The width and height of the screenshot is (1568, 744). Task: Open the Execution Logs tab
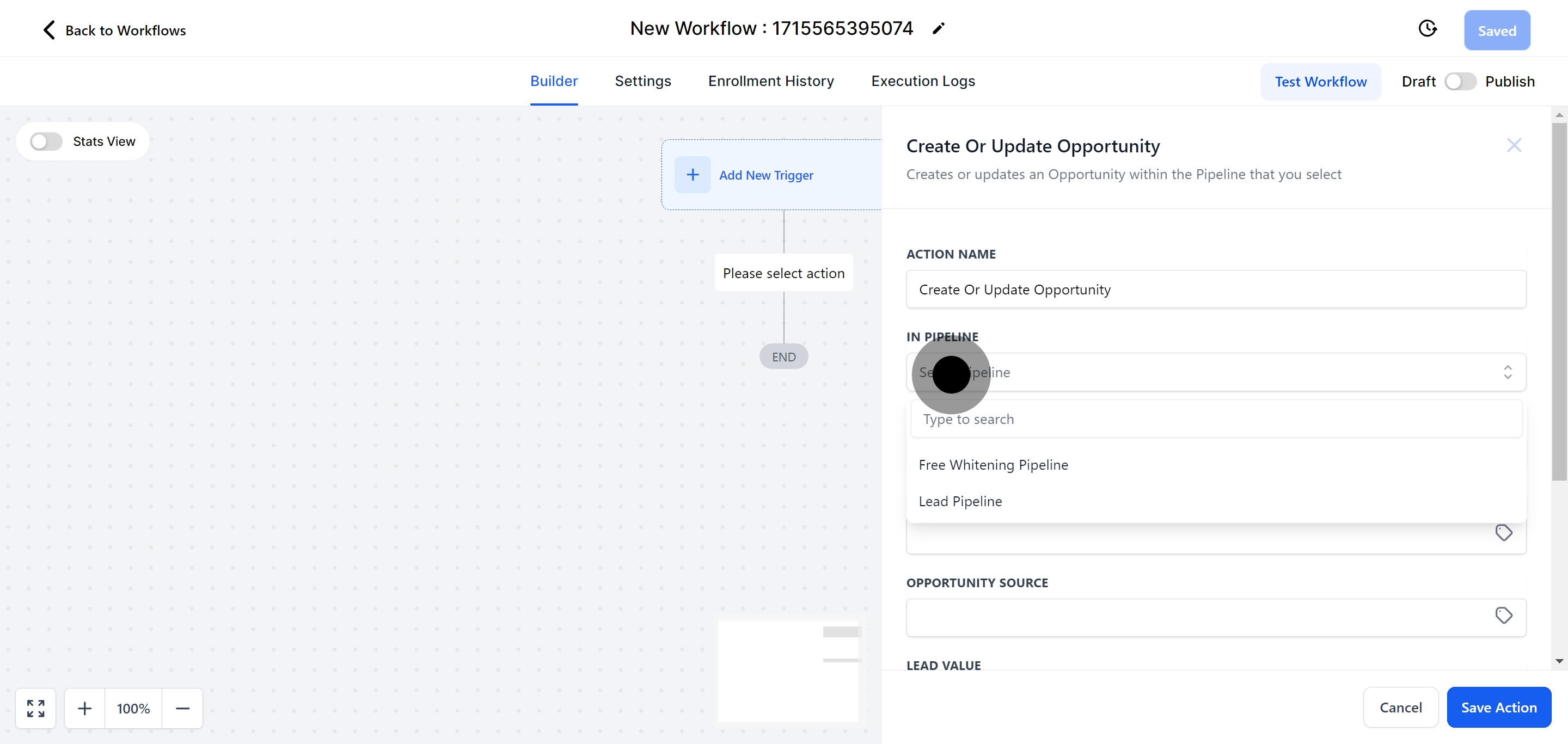923,81
